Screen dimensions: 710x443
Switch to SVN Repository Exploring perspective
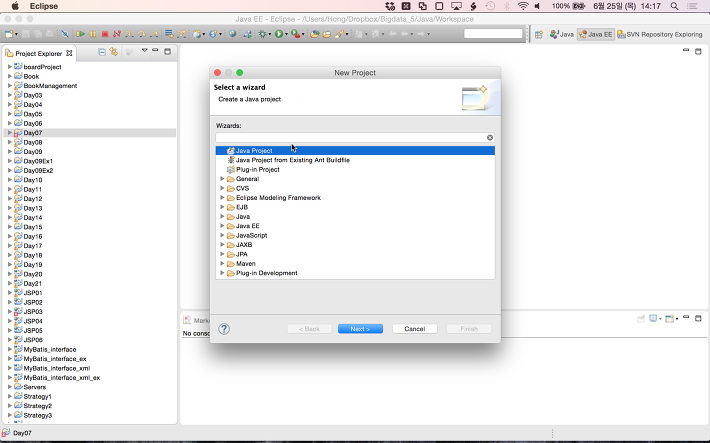660,34
